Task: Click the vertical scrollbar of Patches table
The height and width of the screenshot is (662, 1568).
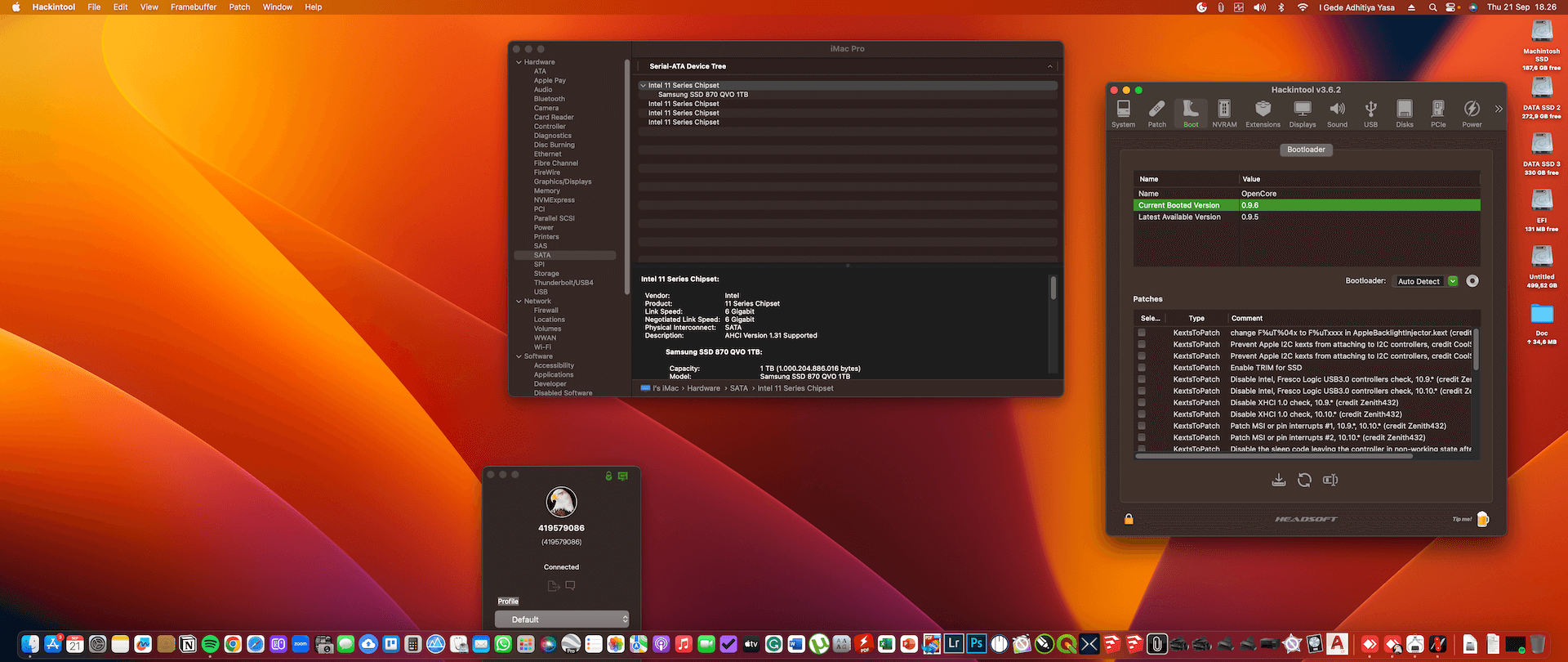Action: coord(1476,350)
